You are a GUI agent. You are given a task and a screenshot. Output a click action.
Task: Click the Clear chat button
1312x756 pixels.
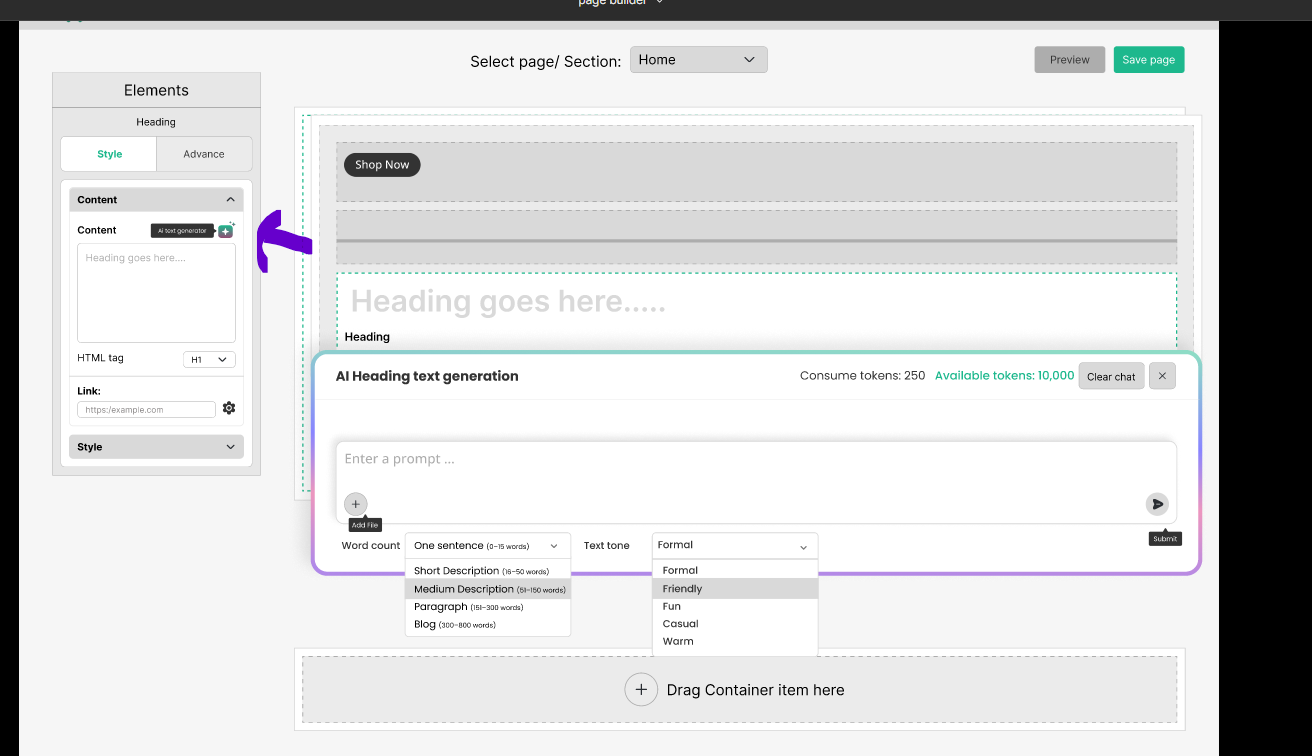click(1111, 376)
